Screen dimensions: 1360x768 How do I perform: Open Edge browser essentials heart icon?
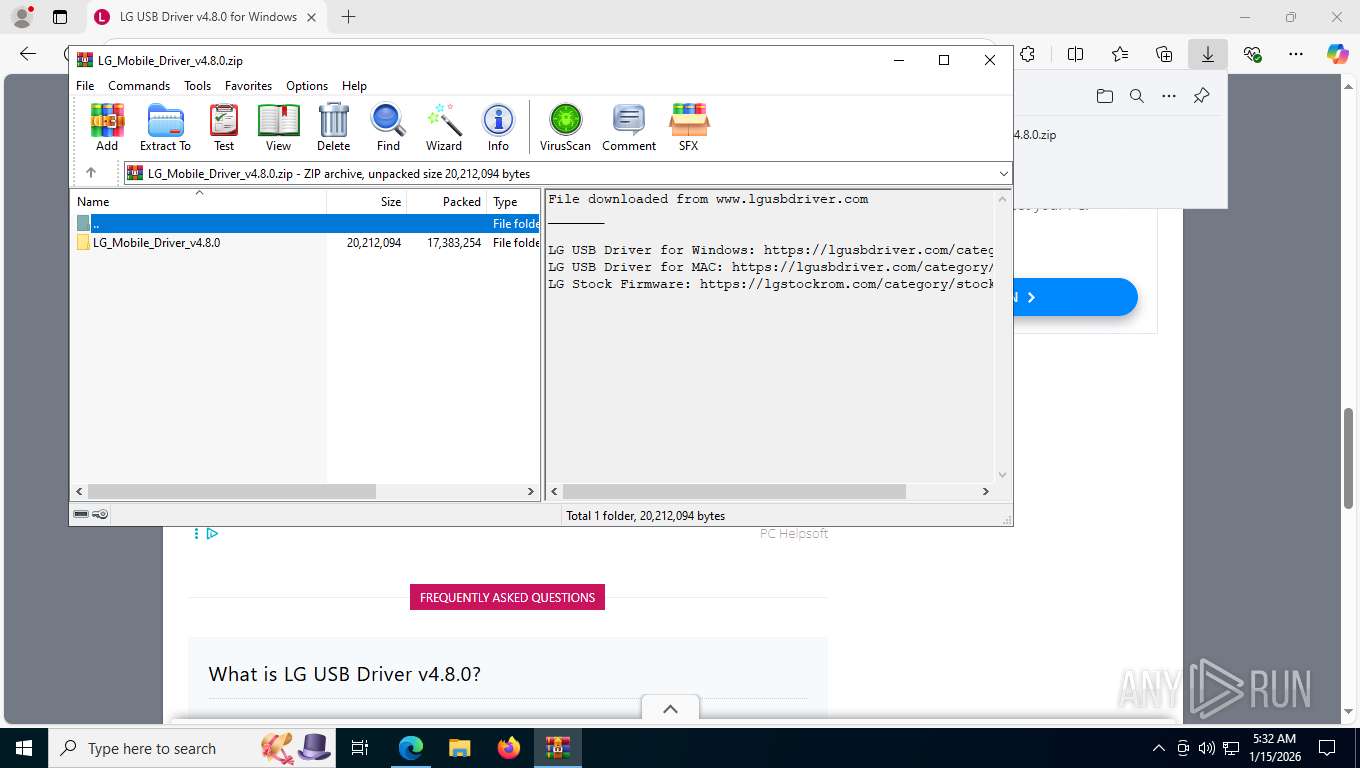1252,54
